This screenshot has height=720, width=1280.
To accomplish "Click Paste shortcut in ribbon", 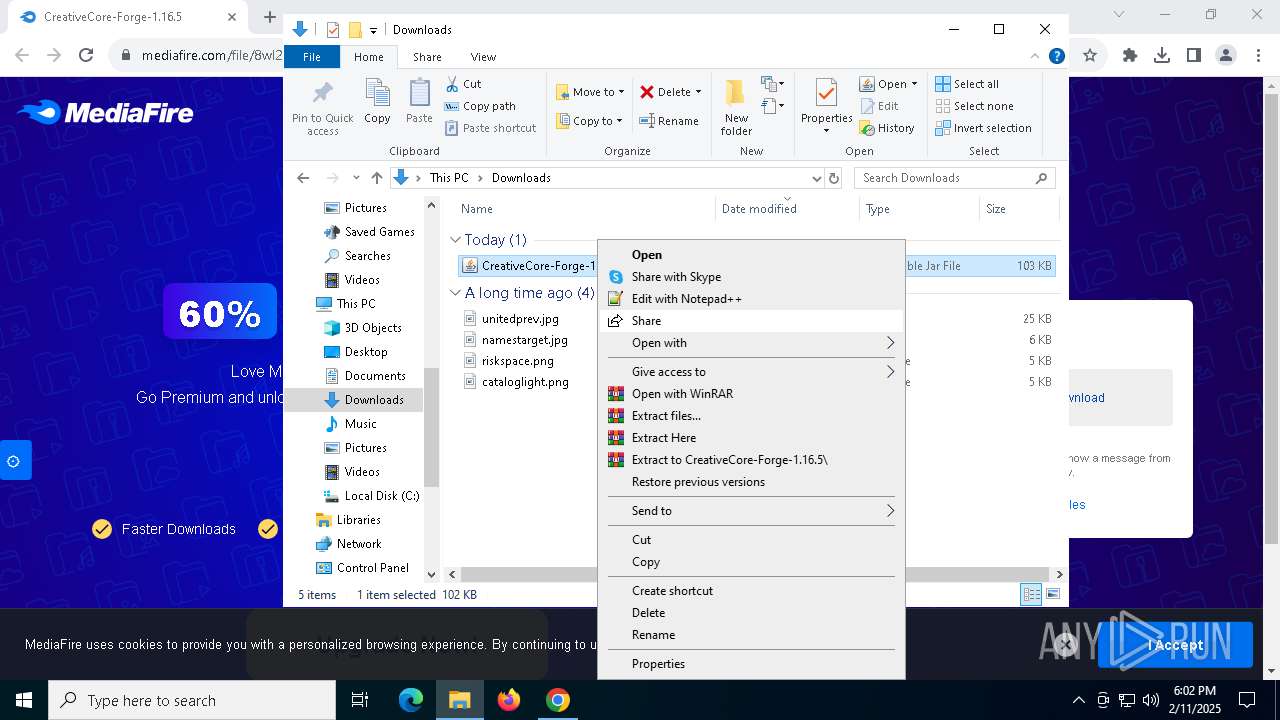I will click(490, 128).
